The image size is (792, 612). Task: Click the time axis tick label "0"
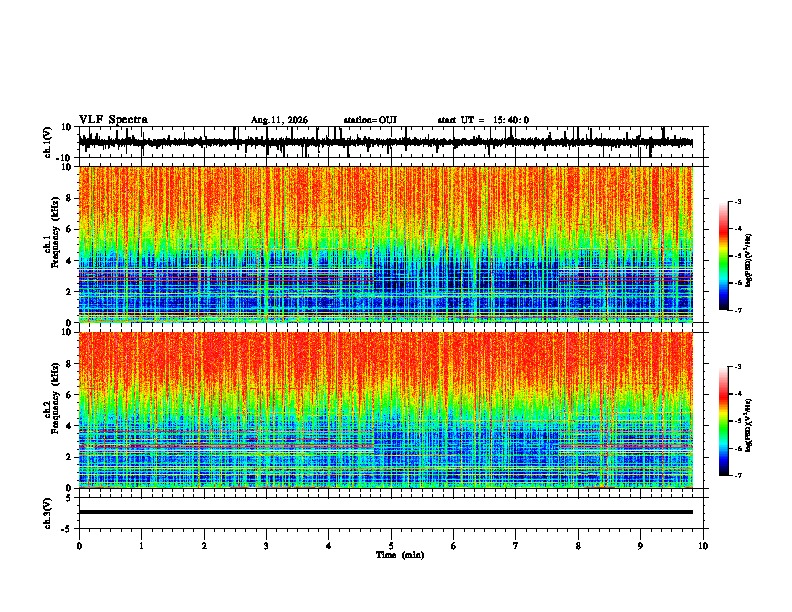point(79,546)
